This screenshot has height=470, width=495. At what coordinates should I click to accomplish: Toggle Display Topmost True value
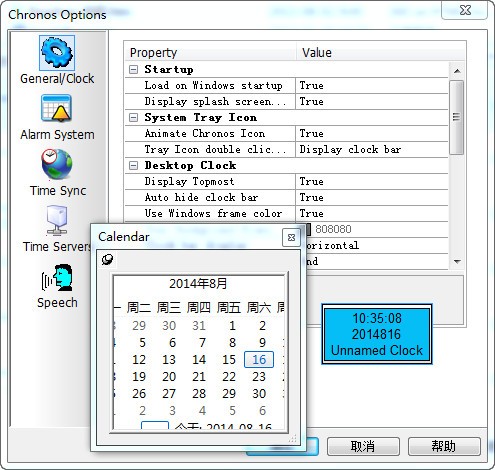point(371,182)
